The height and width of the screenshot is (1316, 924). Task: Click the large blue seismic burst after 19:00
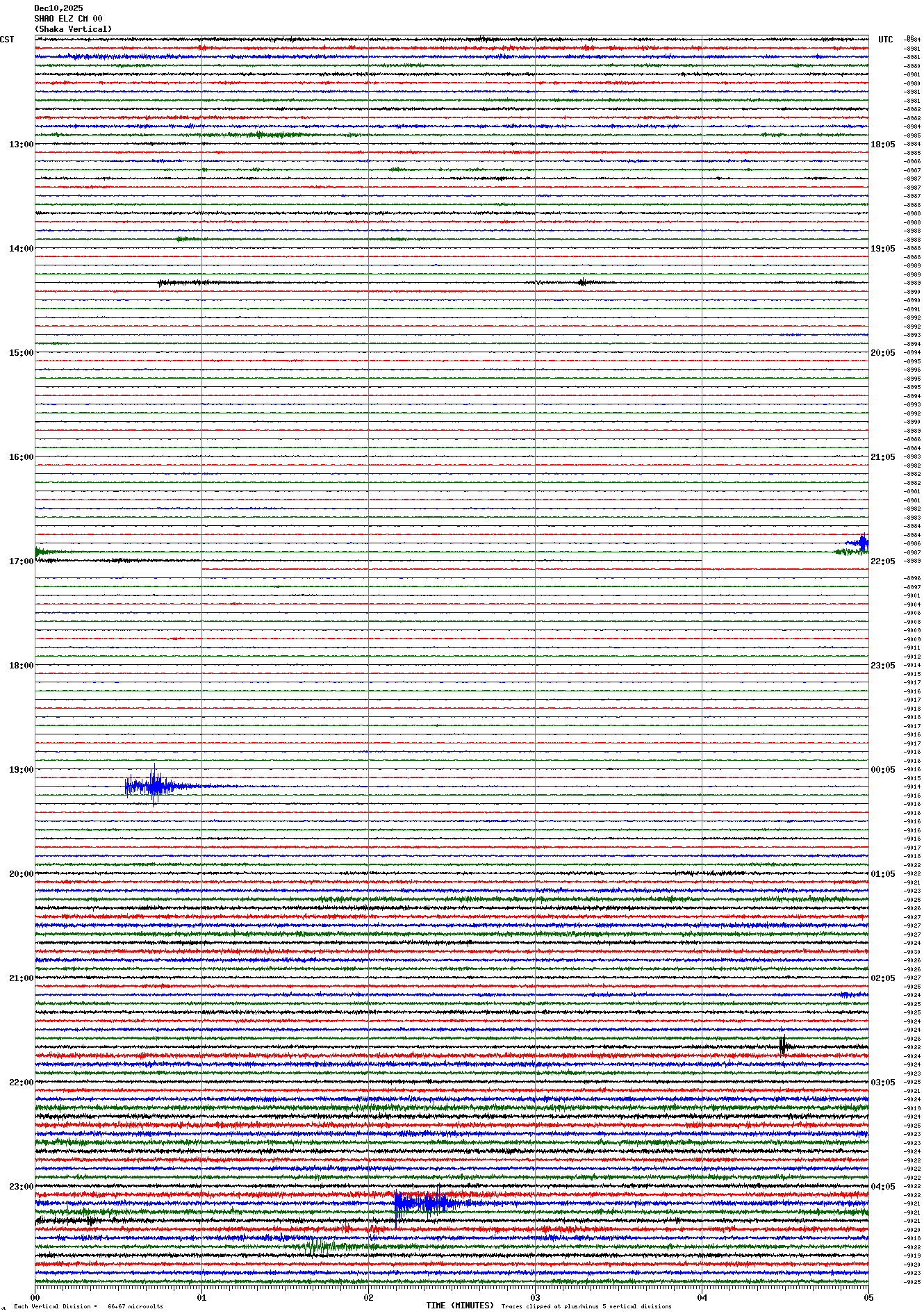(154, 786)
